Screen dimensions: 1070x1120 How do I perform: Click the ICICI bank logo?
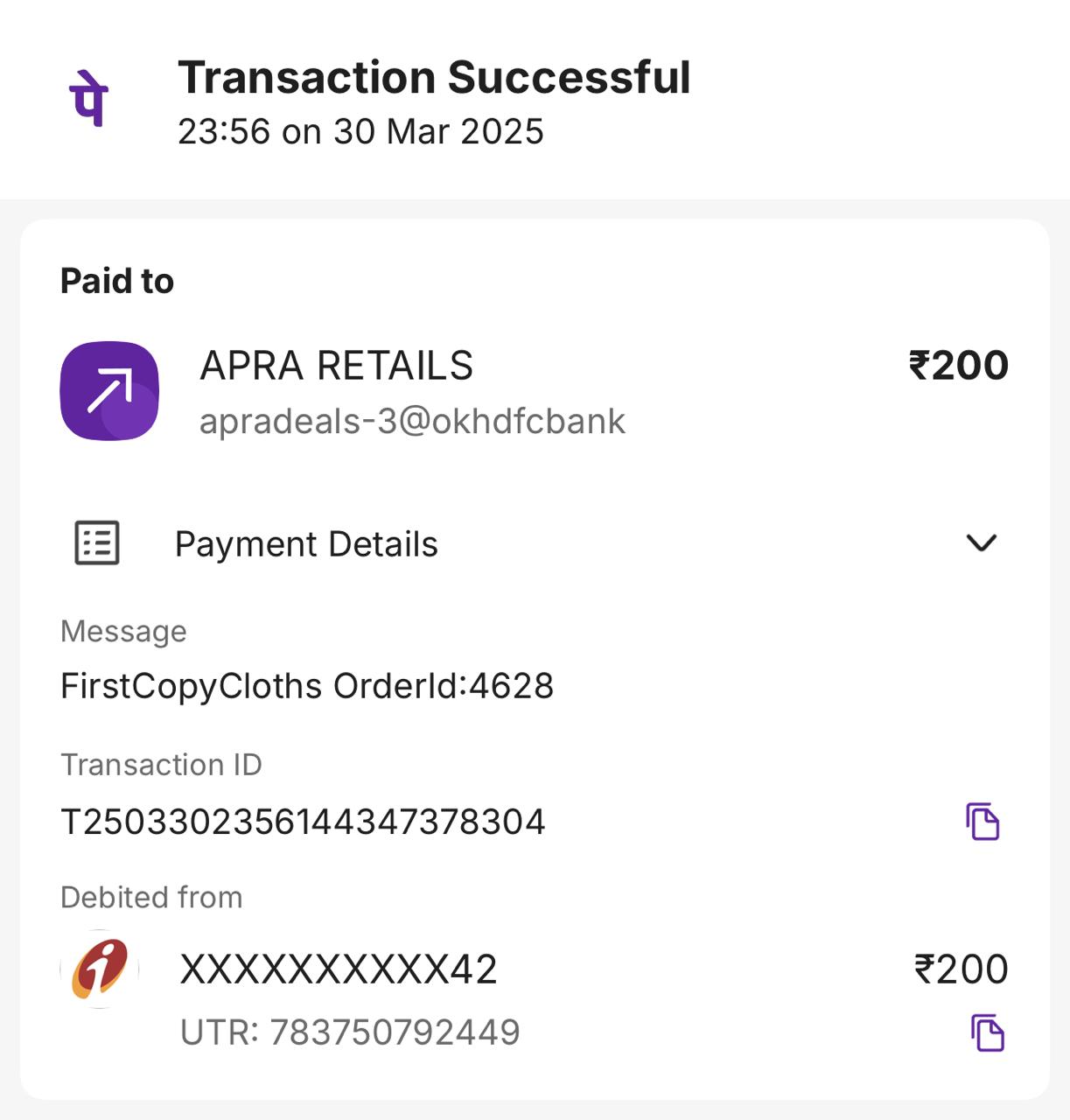coord(100,969)
